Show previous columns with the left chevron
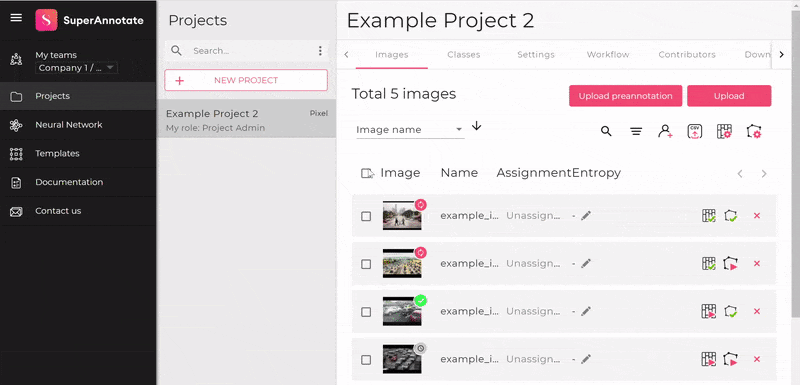Screen dimensions: 800x385 click(x=740, y=174)
